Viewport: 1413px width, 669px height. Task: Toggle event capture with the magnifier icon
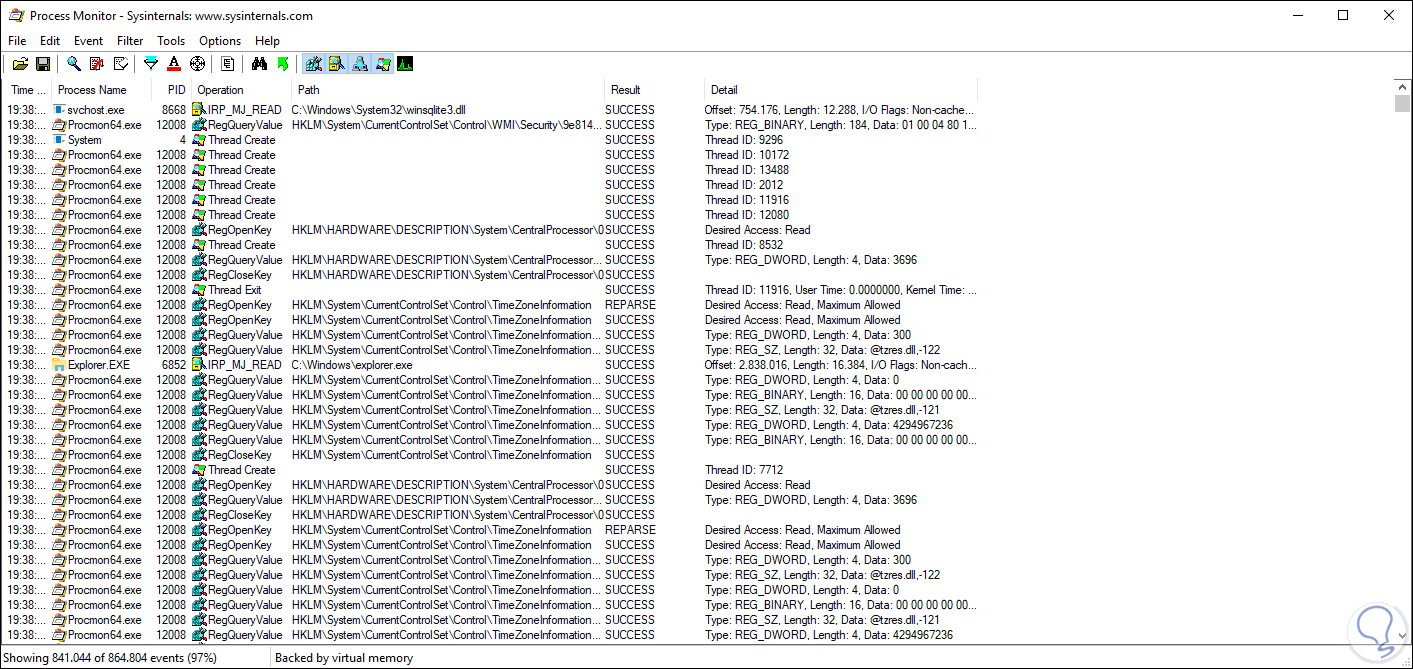tap(73, 64)
